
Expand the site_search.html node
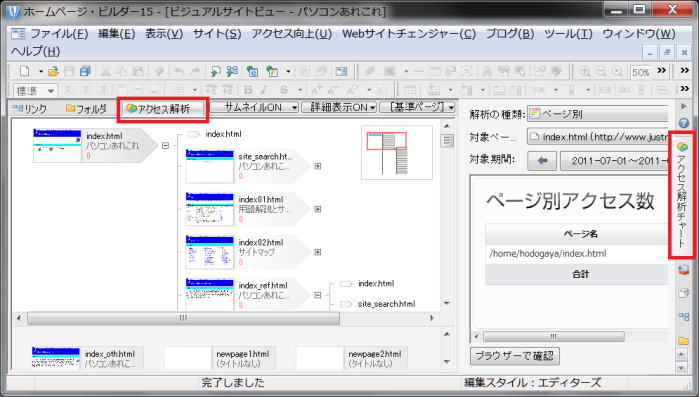tap(318, 166)
